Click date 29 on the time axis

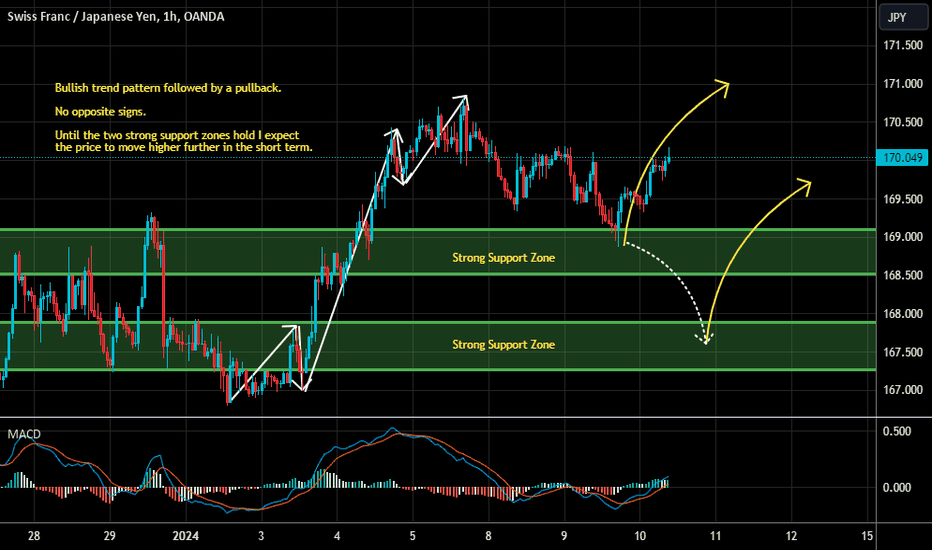(109, 536)
